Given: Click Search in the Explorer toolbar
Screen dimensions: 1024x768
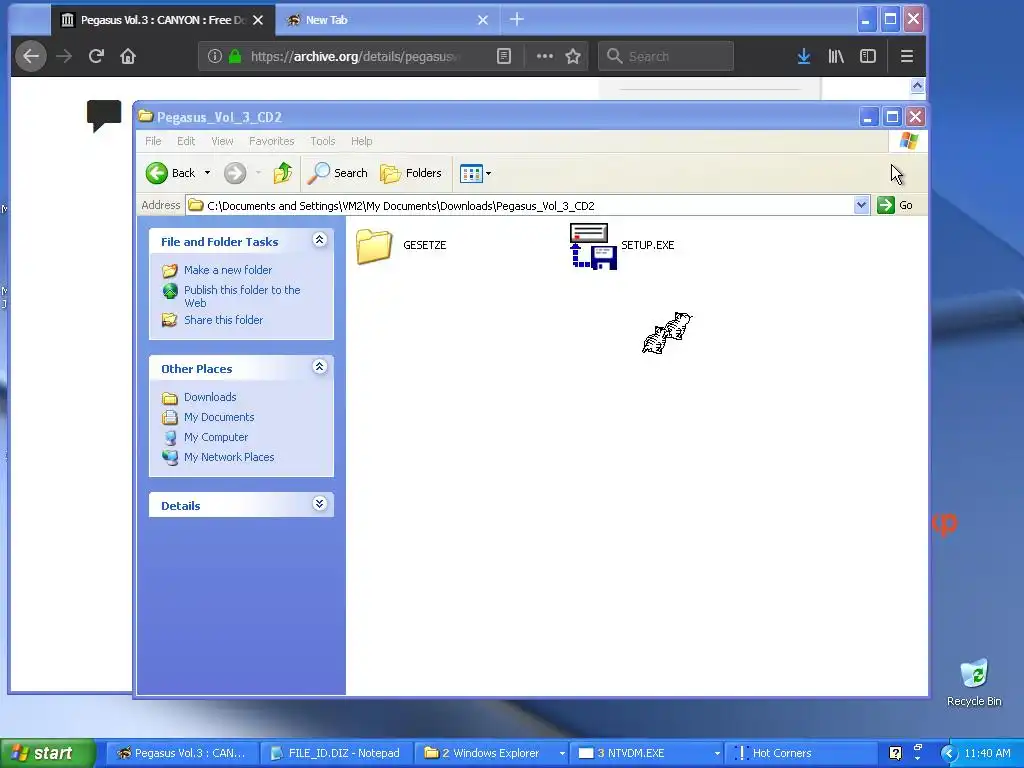Looking at the screenshot, I should [338, 173].
